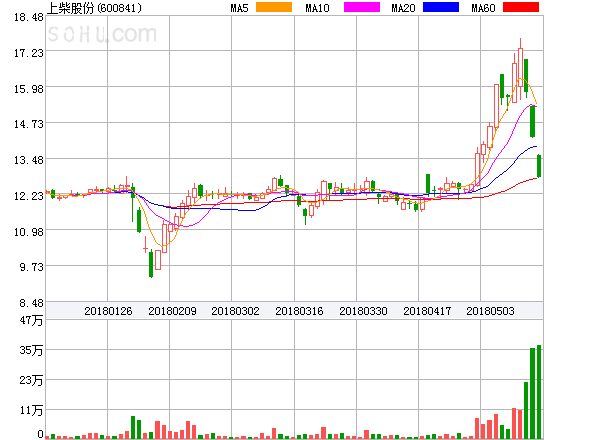
Task: Click the 35万 volume axis label
Action: pyautogui.click(x=31, y=350)
